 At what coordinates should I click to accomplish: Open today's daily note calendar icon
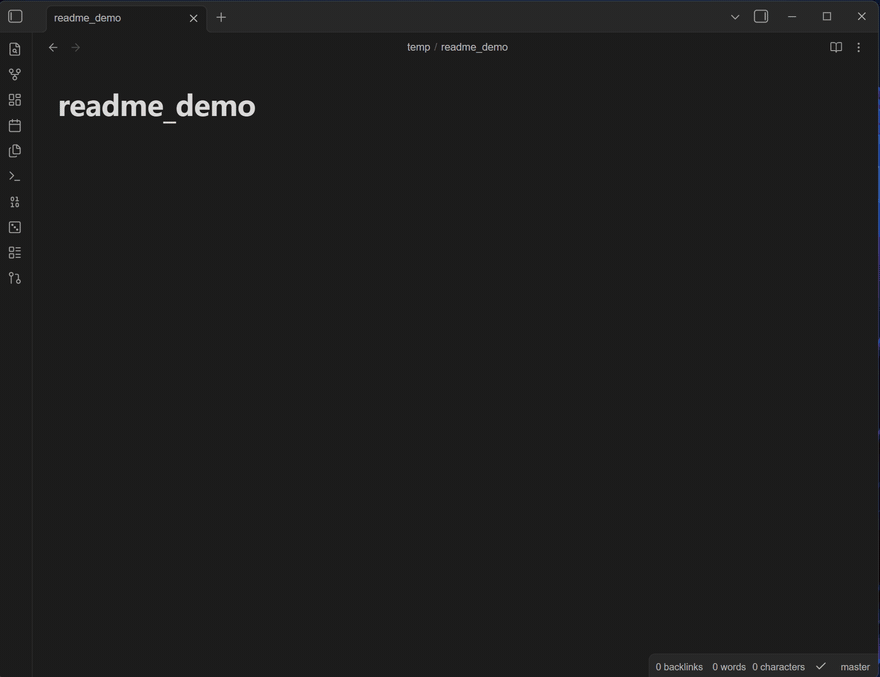15,125
